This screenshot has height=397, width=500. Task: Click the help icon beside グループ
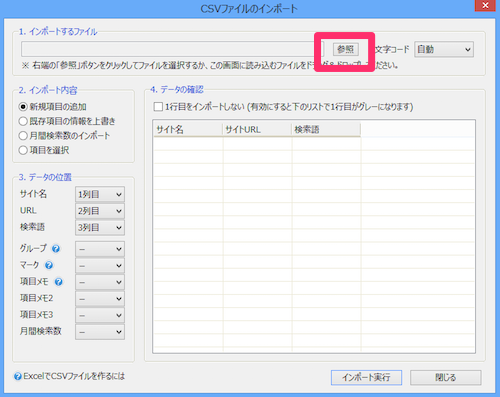coord(56,249)
